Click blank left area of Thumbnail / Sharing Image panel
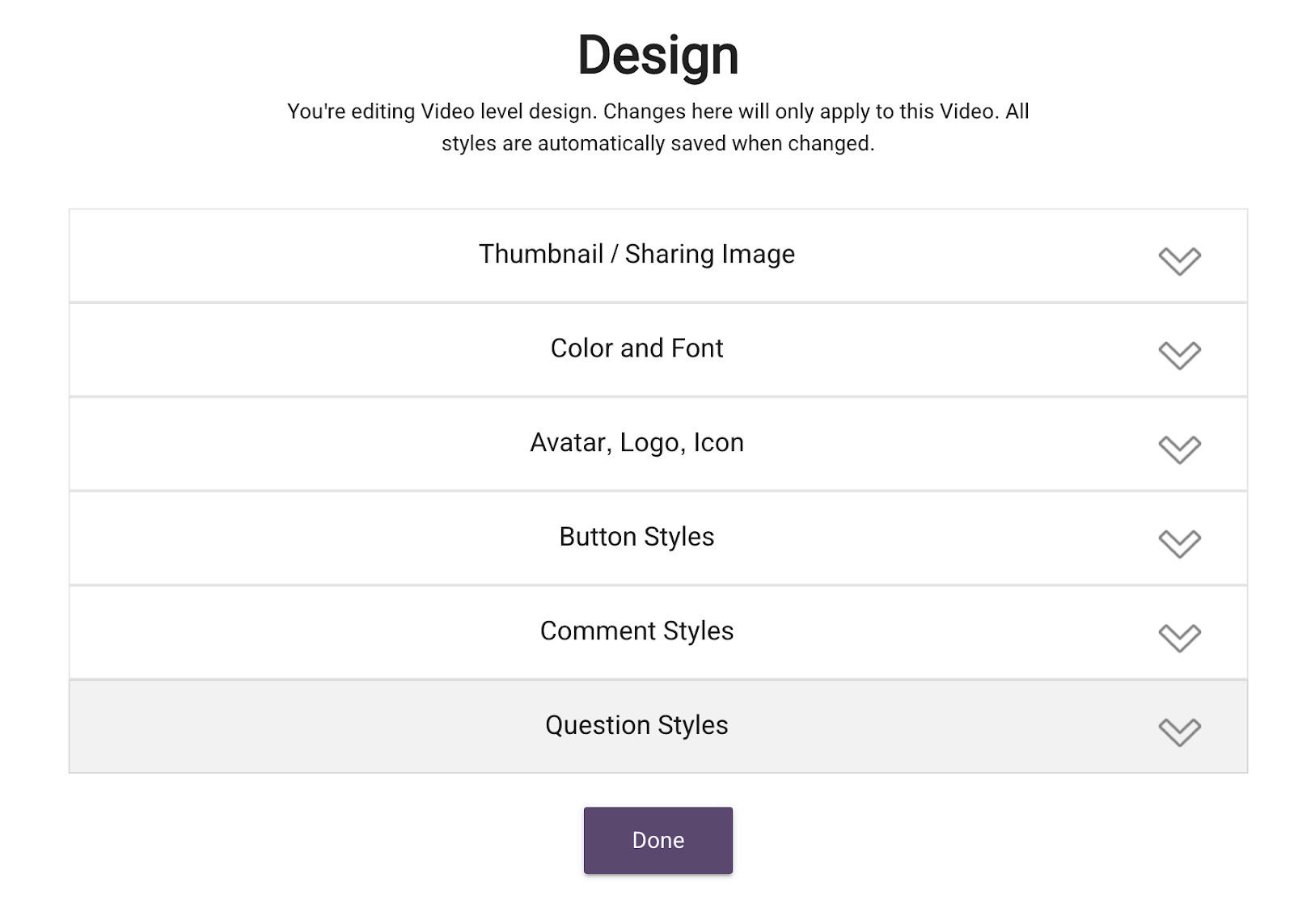 (243, 255)
